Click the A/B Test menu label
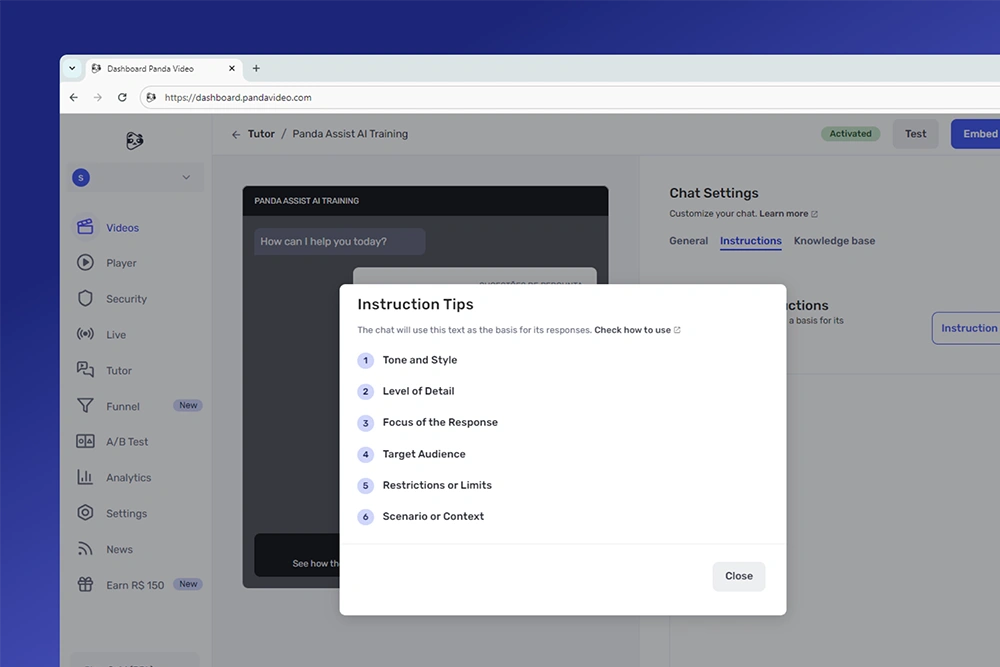The width and height of the screenshot is (1000, 667). [127, 442]
